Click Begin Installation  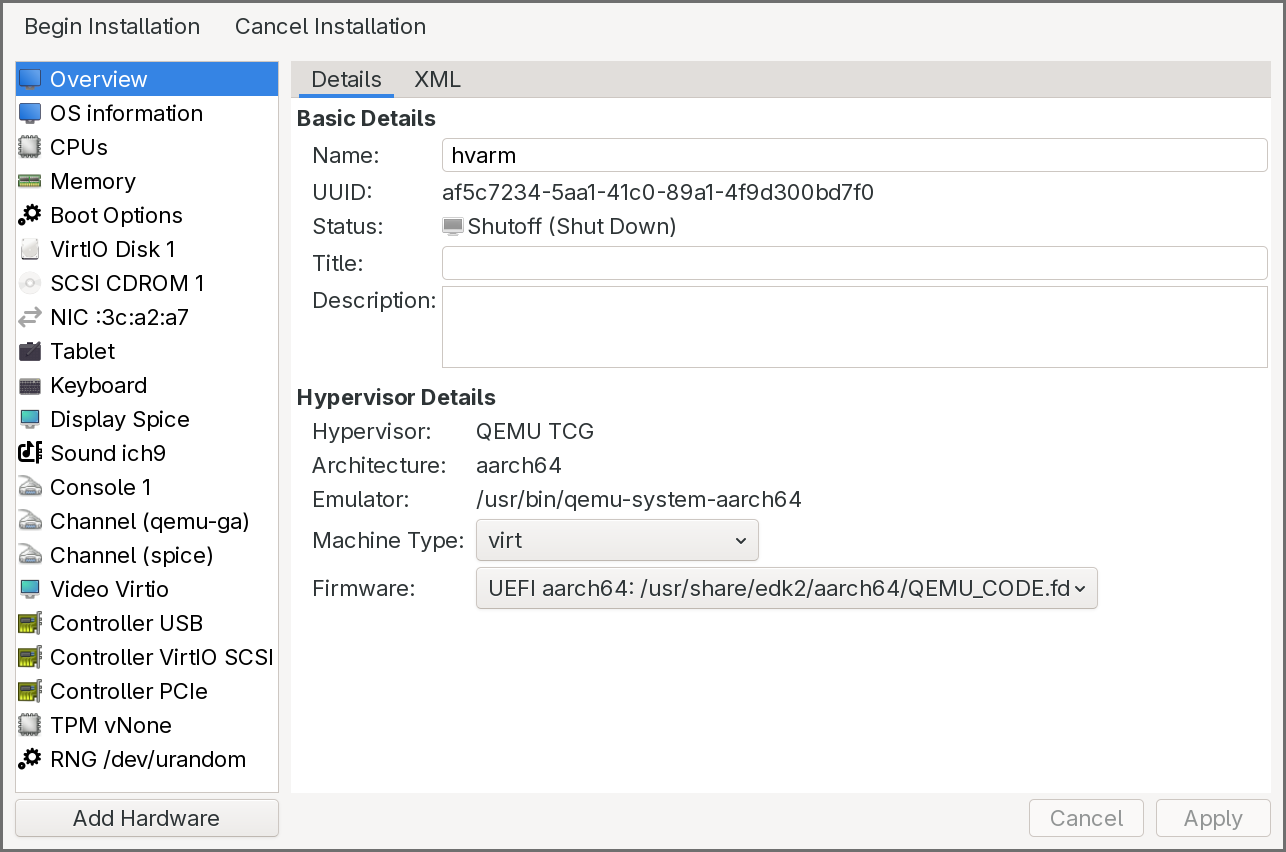(x=111, y=26)
